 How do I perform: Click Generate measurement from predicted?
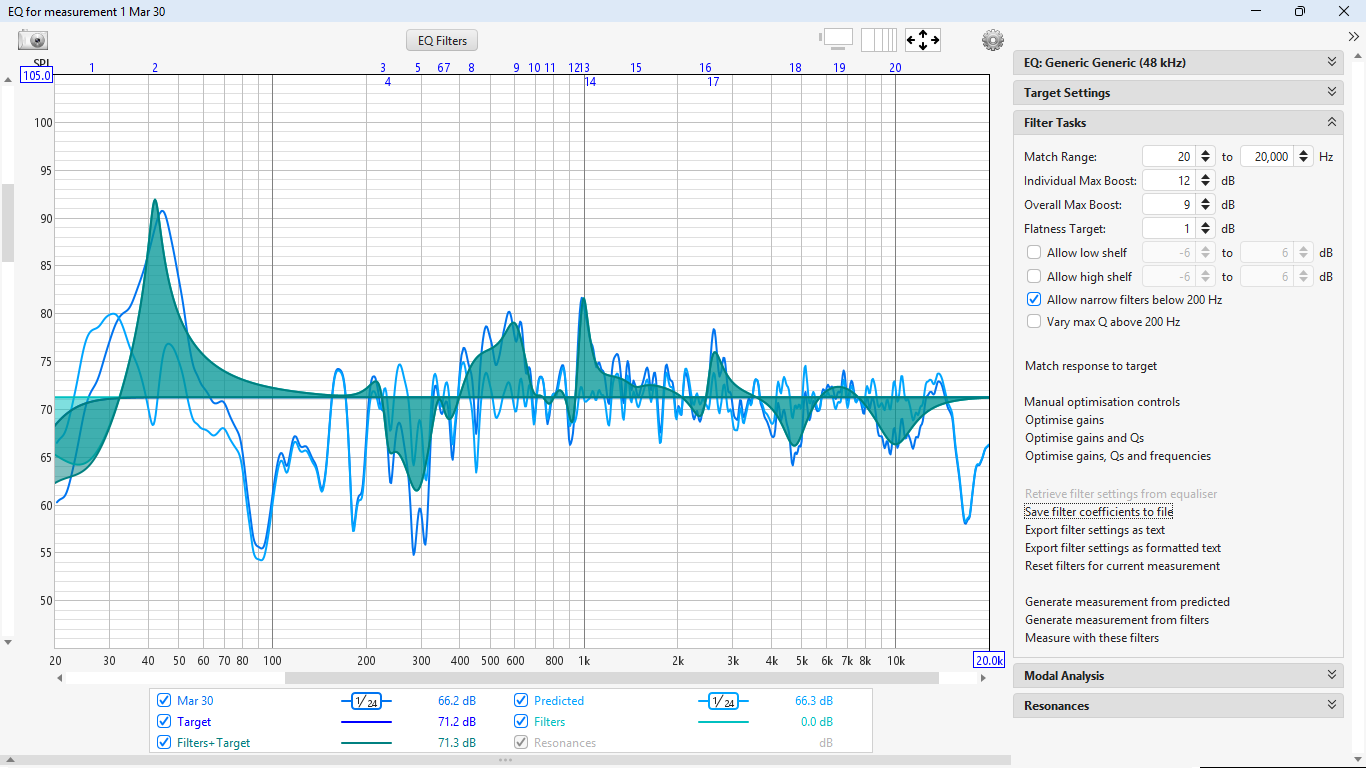[1128, 602]
